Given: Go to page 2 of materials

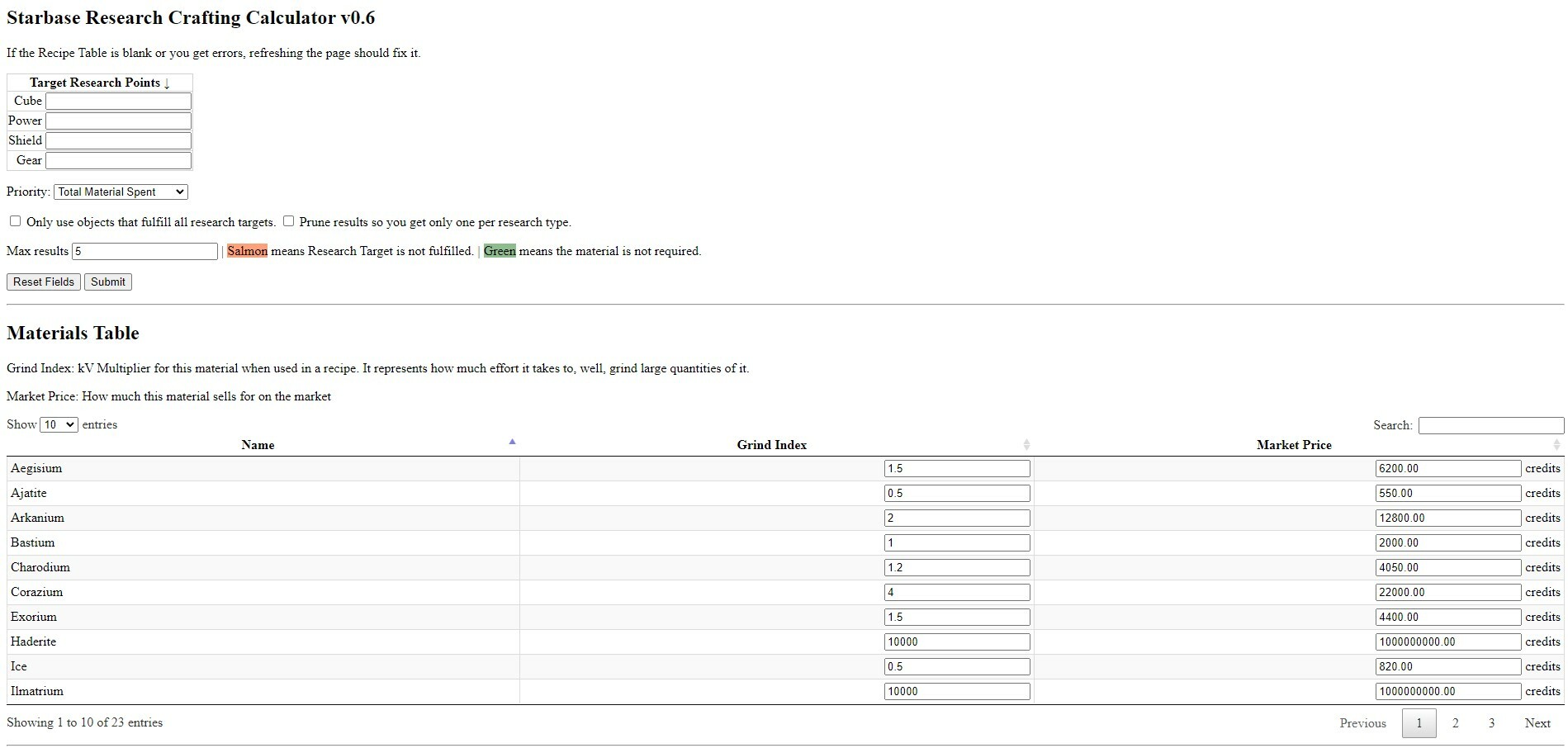Looking at the screenshot, I should 1455,723.
